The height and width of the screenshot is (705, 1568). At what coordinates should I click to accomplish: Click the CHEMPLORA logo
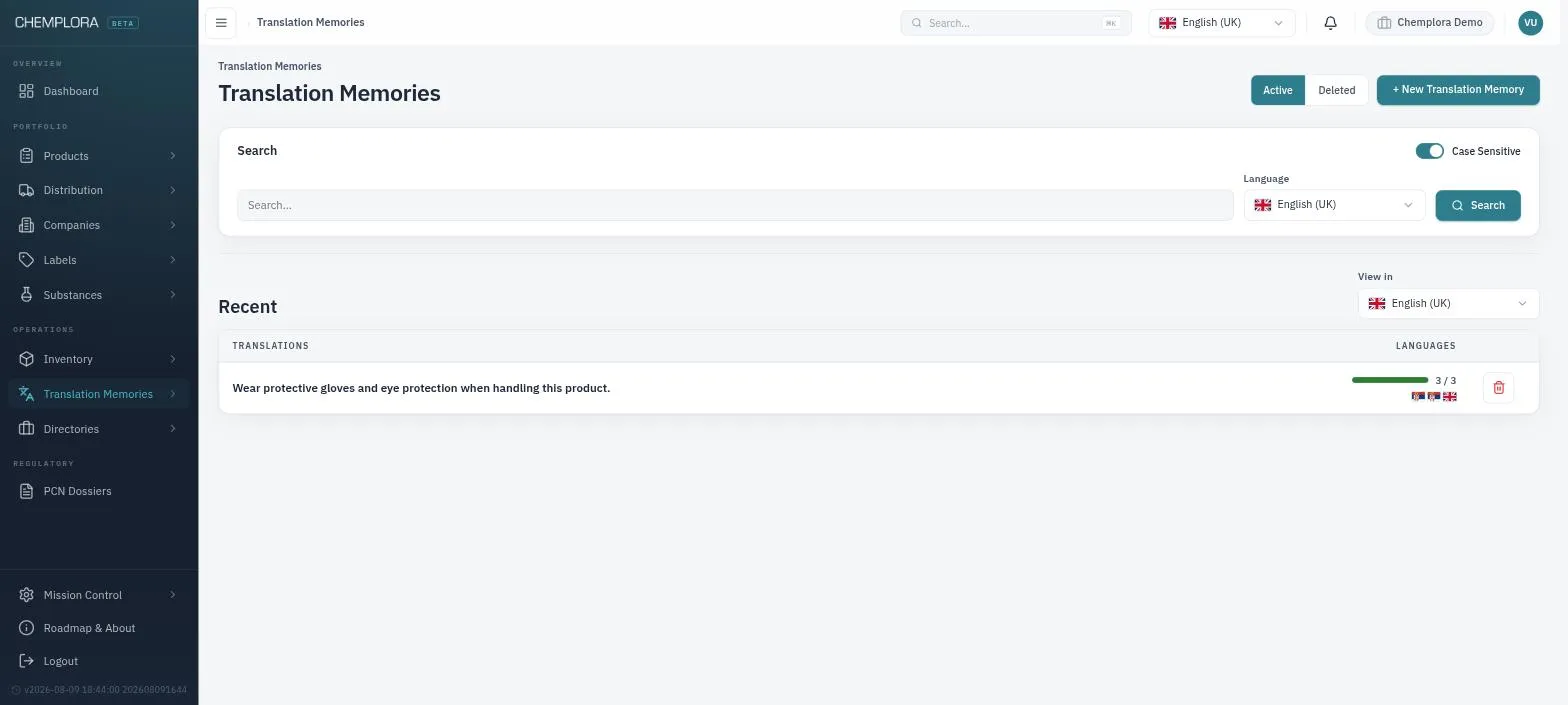[57, 22]
